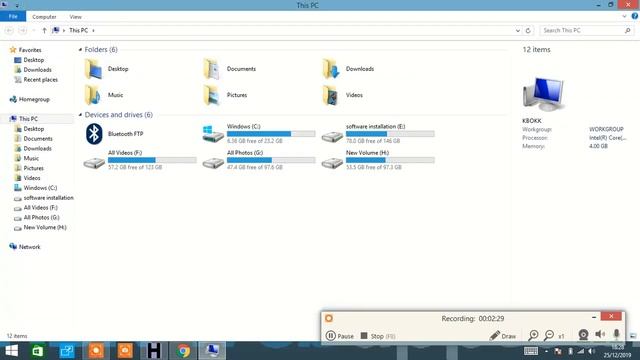Collapse the Devices and drives (6) group
Image resolution: width=640 pixels, height=360 pixels.
[x=80, y=115]
